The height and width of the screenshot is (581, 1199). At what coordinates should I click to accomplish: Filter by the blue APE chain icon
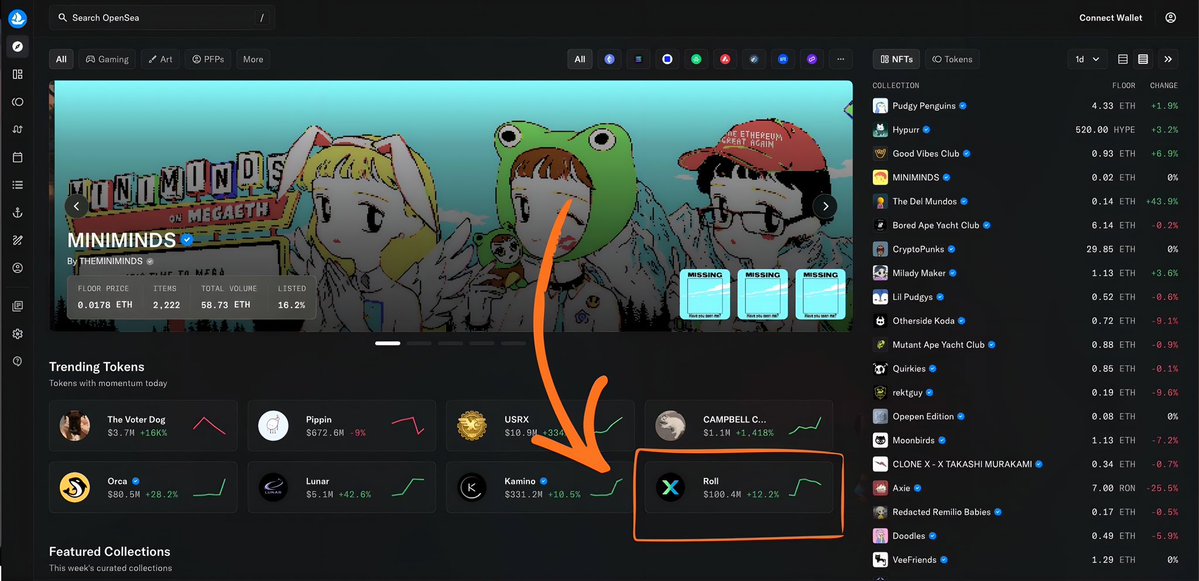783,59
